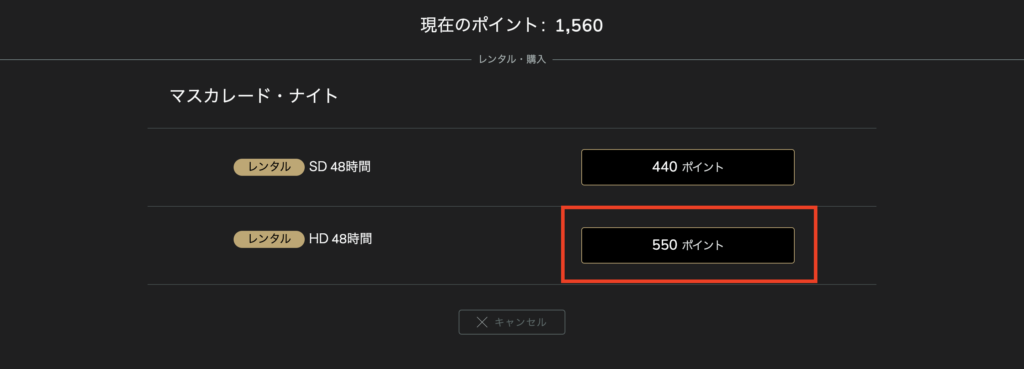Click the ポイント text in the 550 button
Screen dimensions: 1024x369
703,246
